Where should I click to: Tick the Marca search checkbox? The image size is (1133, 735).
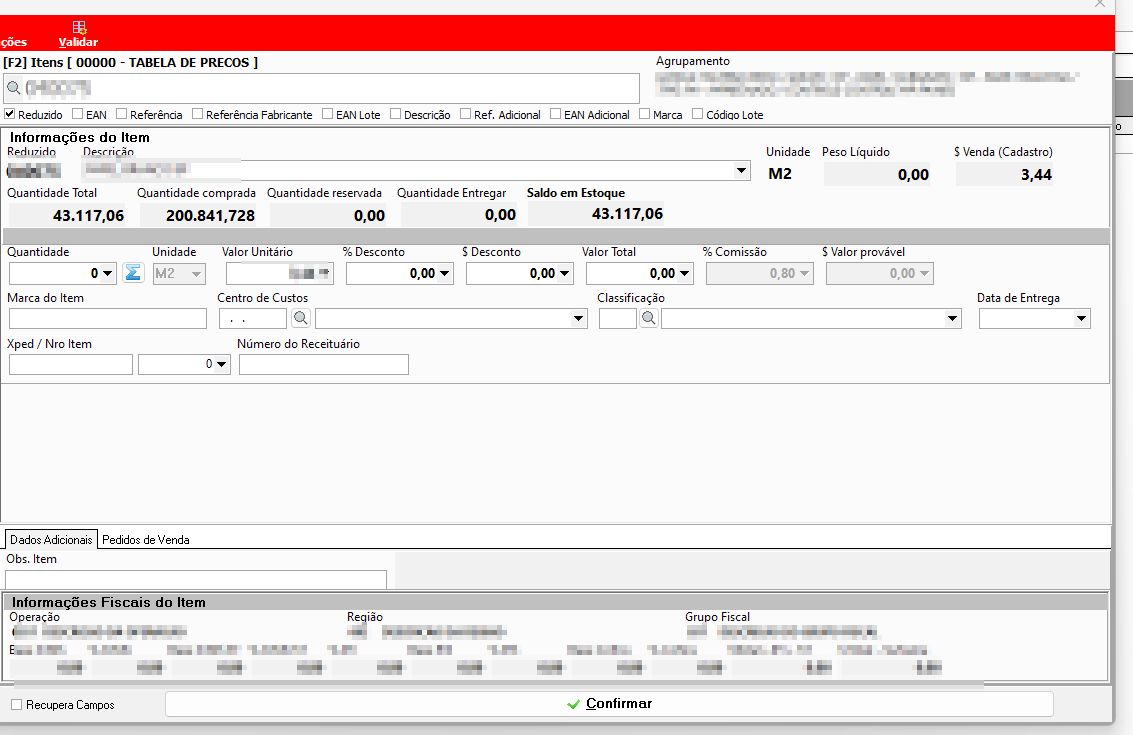[645, 114]
